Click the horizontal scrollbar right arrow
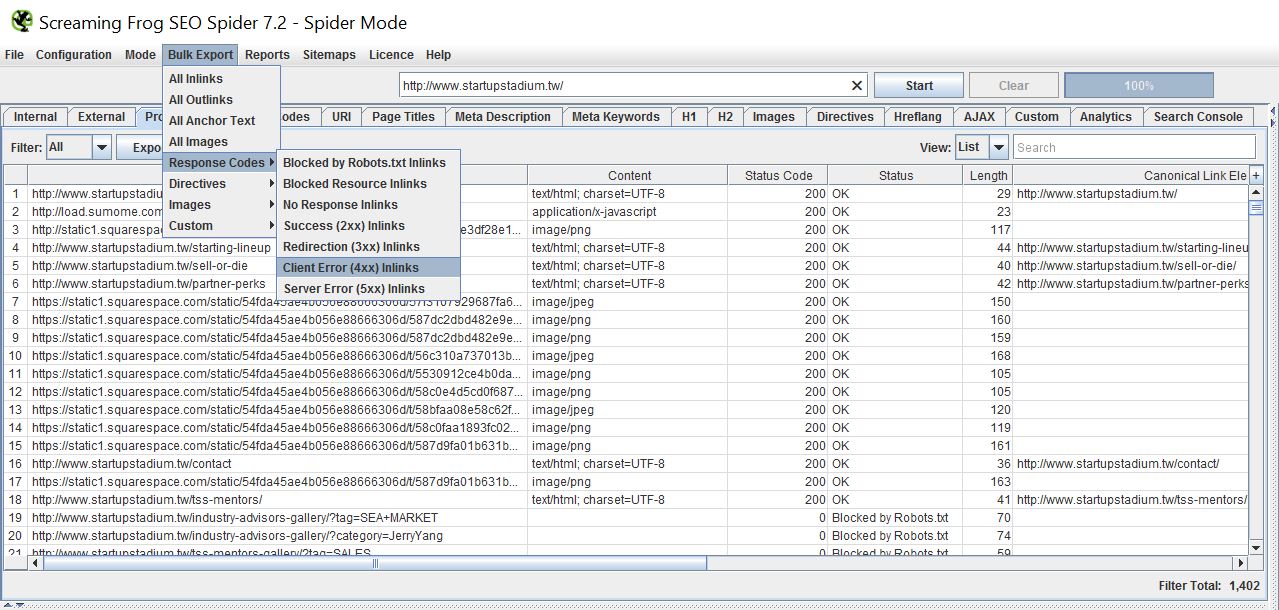This screenshot has height=610, width=1279. (1241, 563)
